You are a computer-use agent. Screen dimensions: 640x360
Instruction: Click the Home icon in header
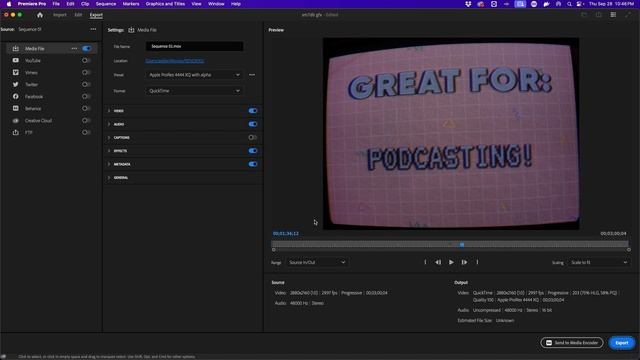tap(40, 15)
